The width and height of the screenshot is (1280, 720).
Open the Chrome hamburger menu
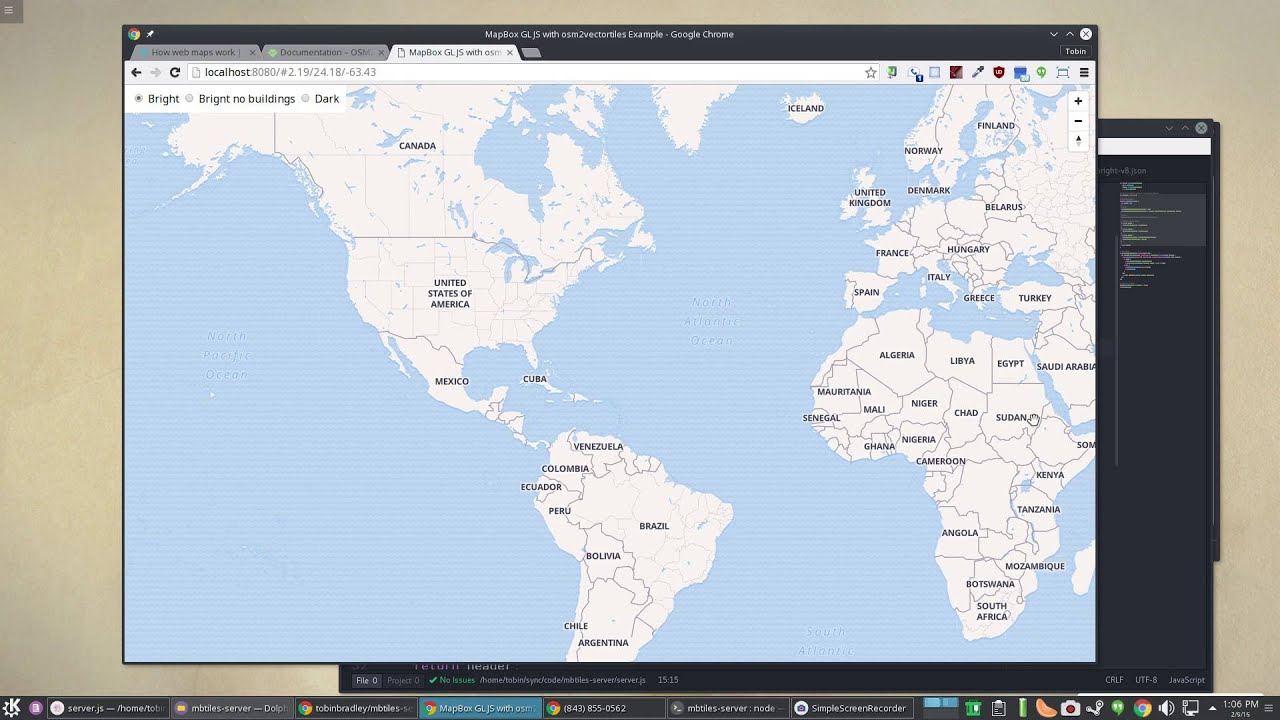pos(1084,72)
